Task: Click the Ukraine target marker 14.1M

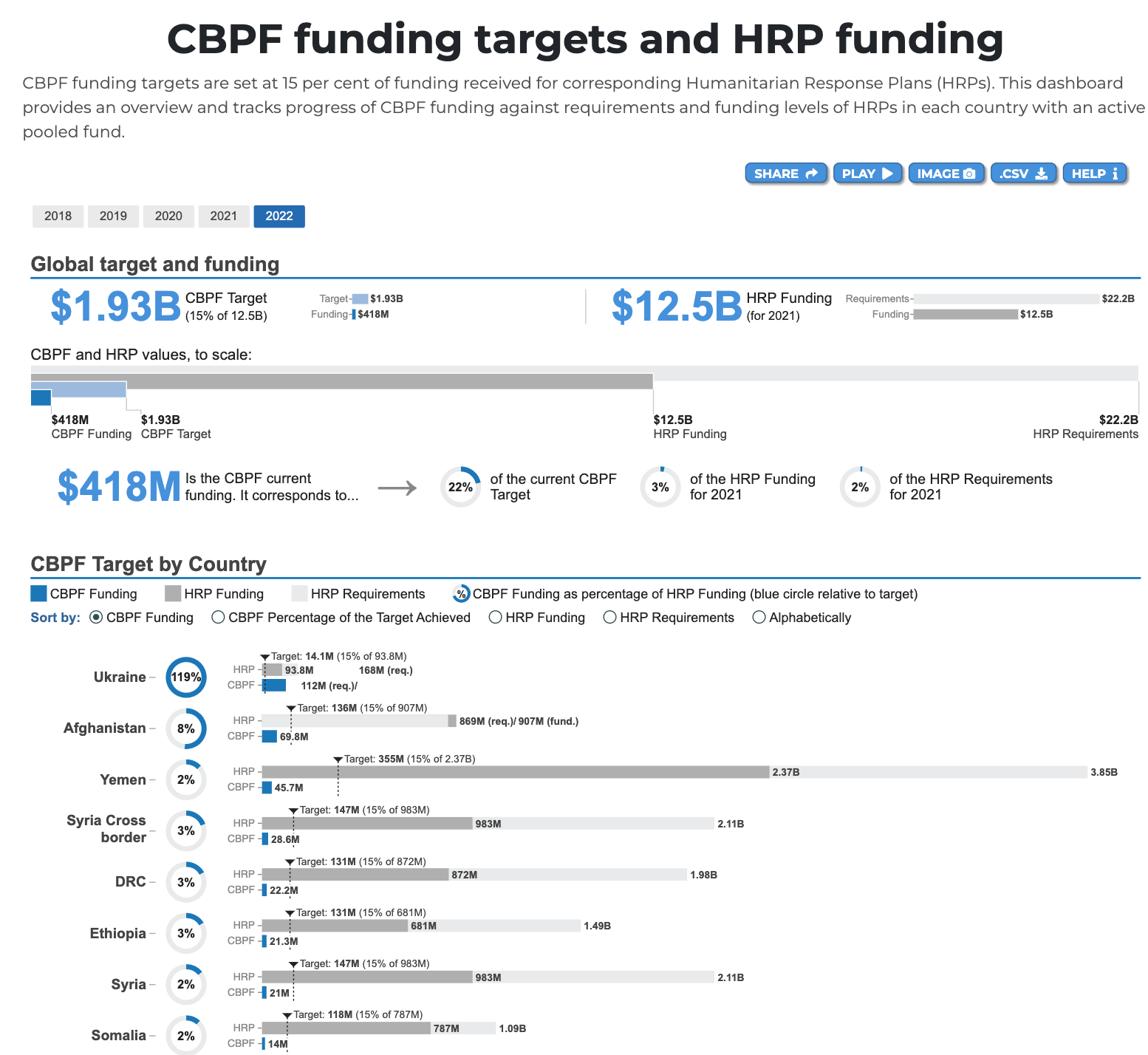Action: [x=265, y=657]
